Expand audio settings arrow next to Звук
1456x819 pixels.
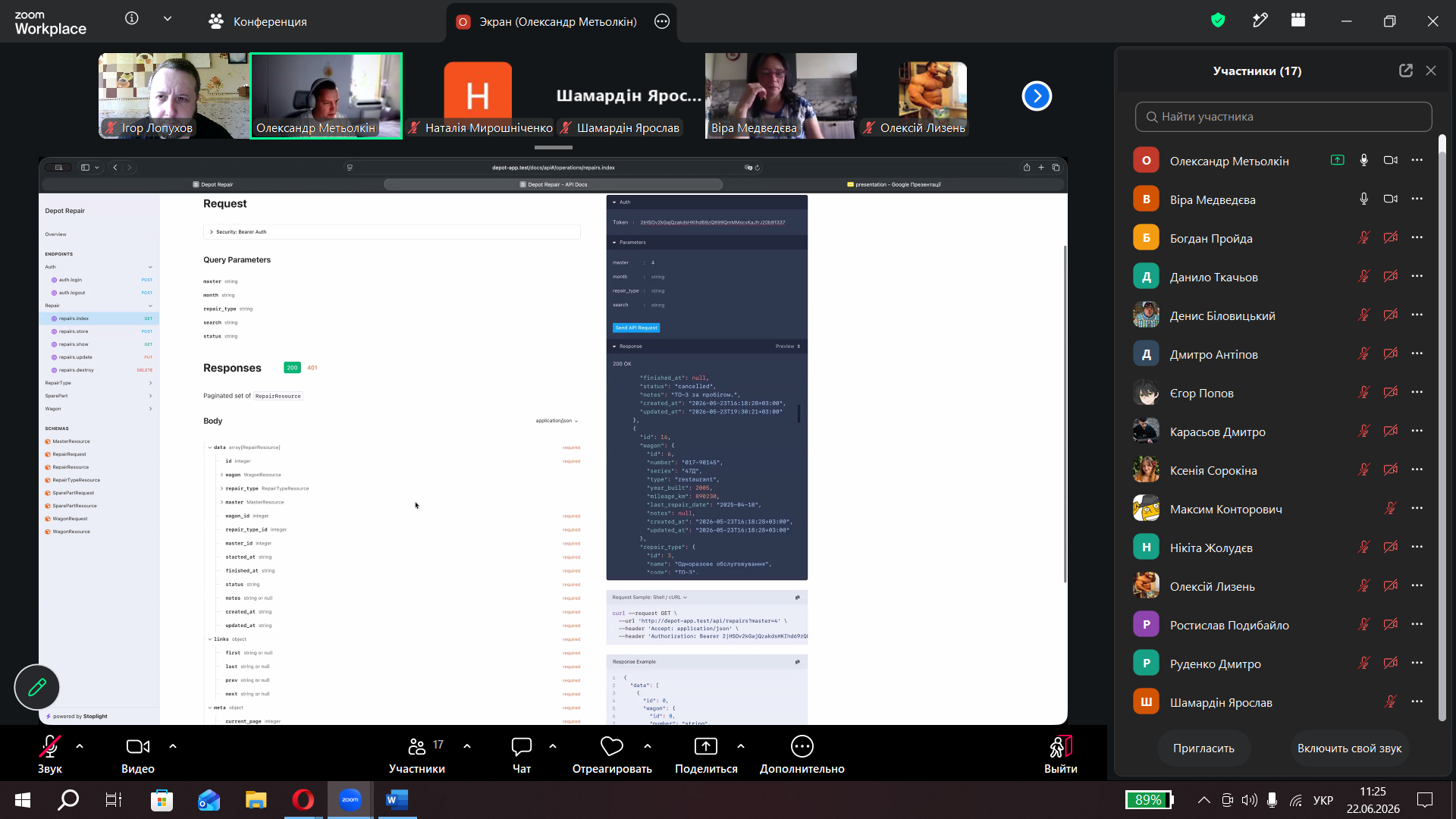(80, 746)
